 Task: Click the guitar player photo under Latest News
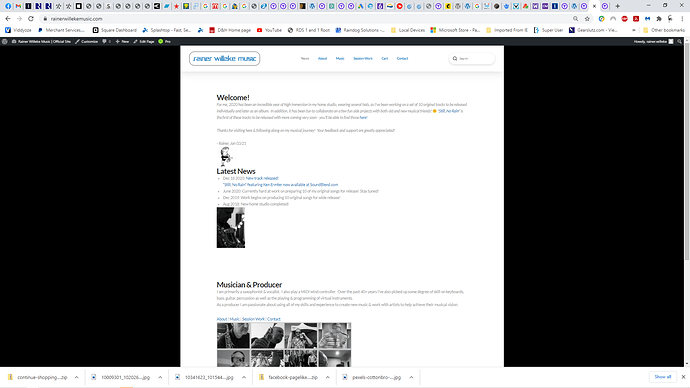231,227
